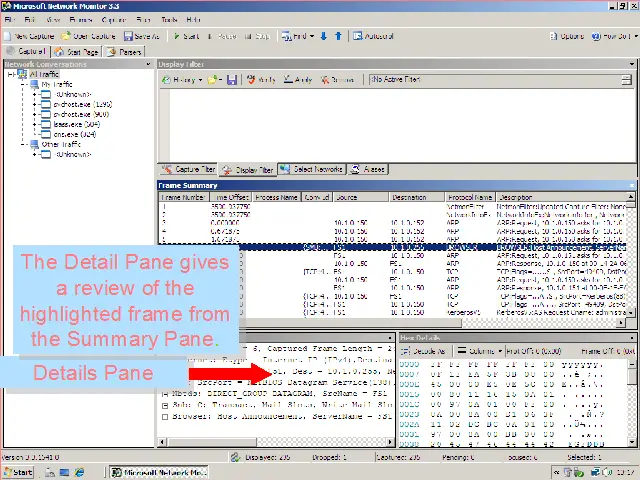Open the Capture menu
Image resolution: width=640 pixels, height=480 pixels.
click(x=113, y=20)
